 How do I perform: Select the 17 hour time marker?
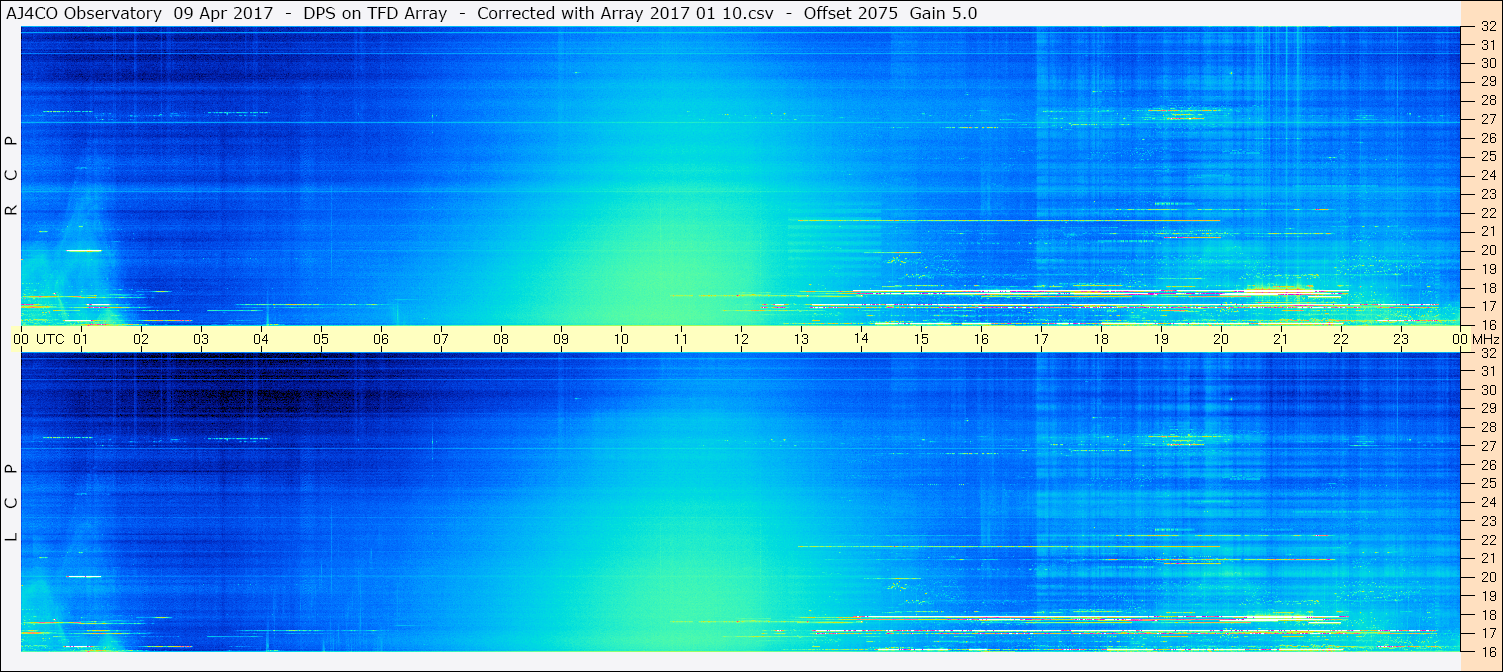(1041, 339)
